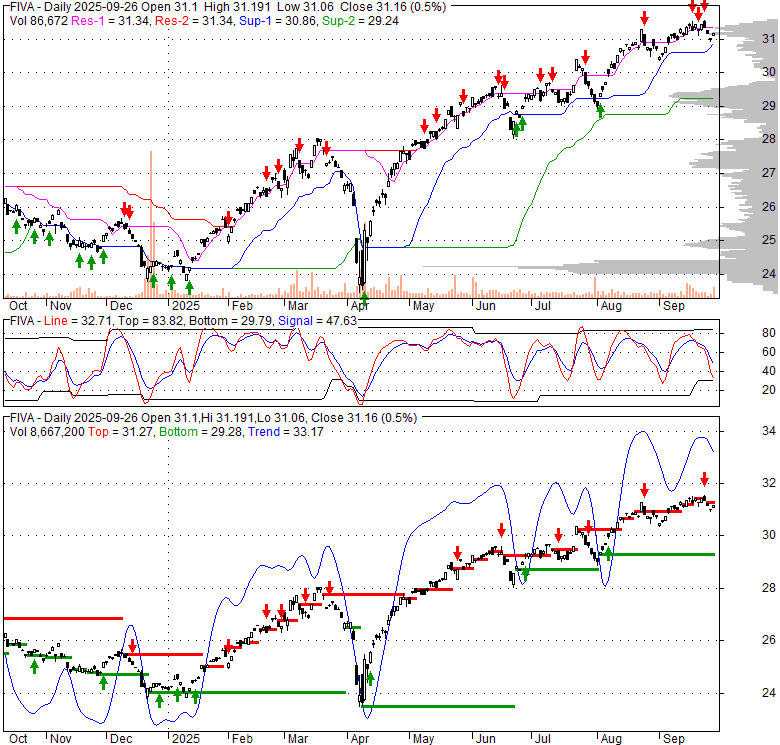
Task: Select the 'Bottom = 29.79' oscillator label
Action: click(231, 321)
